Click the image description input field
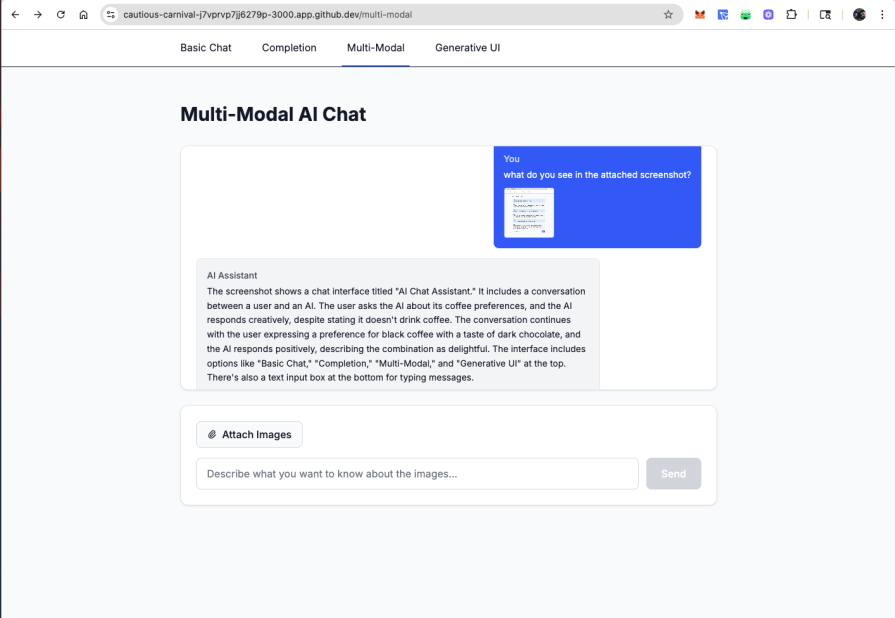This screenshot has height=618, width=895. click(416, 473)
